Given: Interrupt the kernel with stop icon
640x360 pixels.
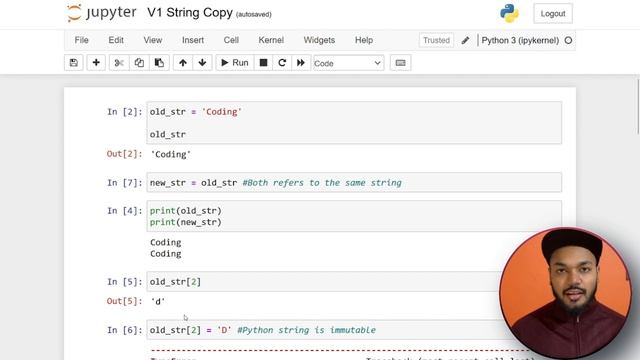Looking at the screenshot, I should (x=263, y=63).
